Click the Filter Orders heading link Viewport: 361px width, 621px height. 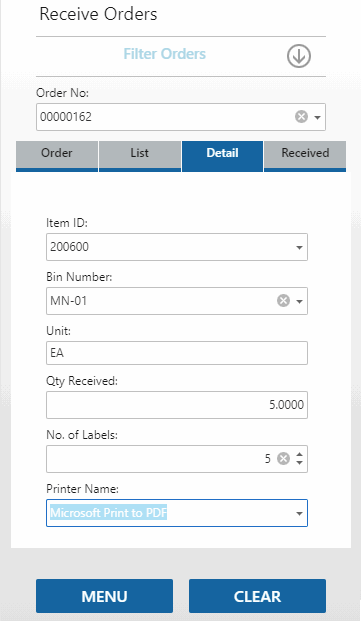pos(165,54)
